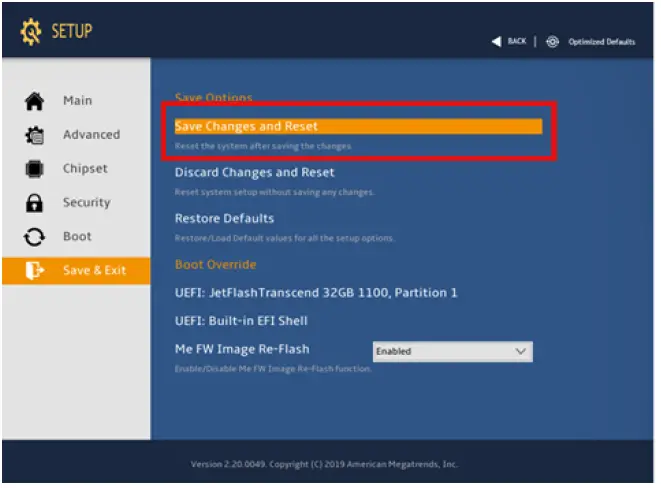Click the Back arrow icon
This screenshot has height=488, width=661.
(x=497, y=41)
